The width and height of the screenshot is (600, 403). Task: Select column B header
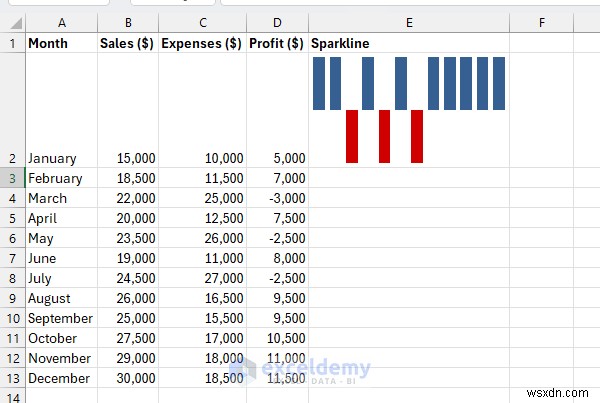[128, 23]
